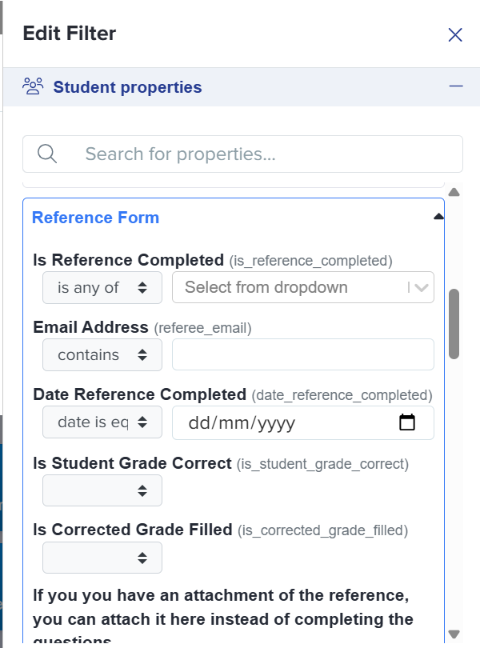
Task: Click the Student properties section header
Action: (241, 87)
